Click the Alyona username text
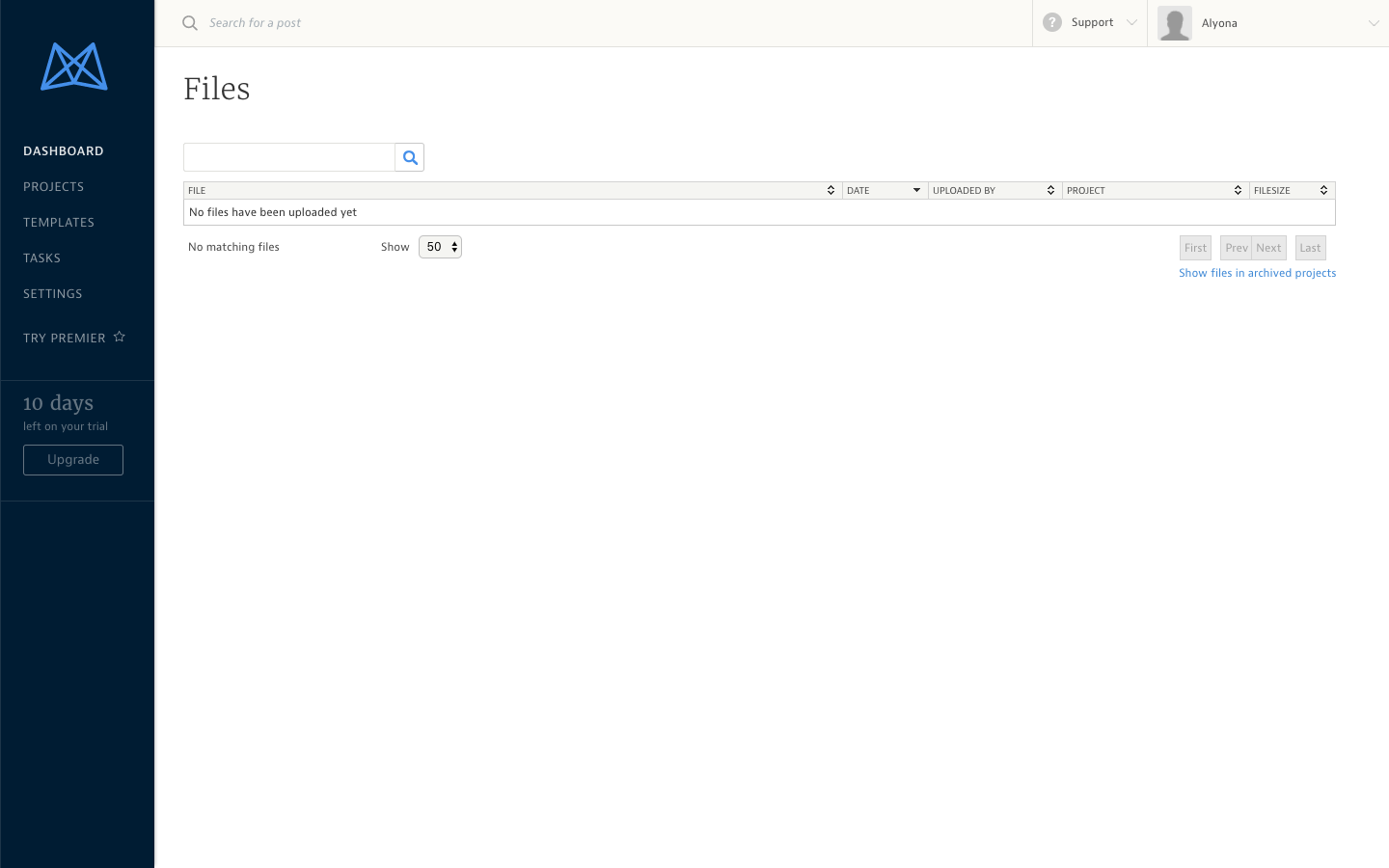This screenshot has width=1389, height=868. 1219,23
